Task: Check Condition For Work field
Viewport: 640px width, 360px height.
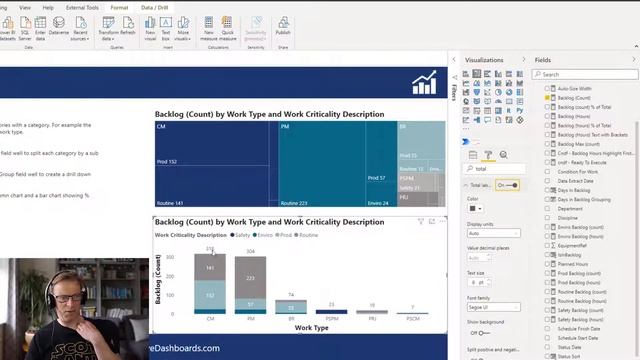Action: point(547,172)
